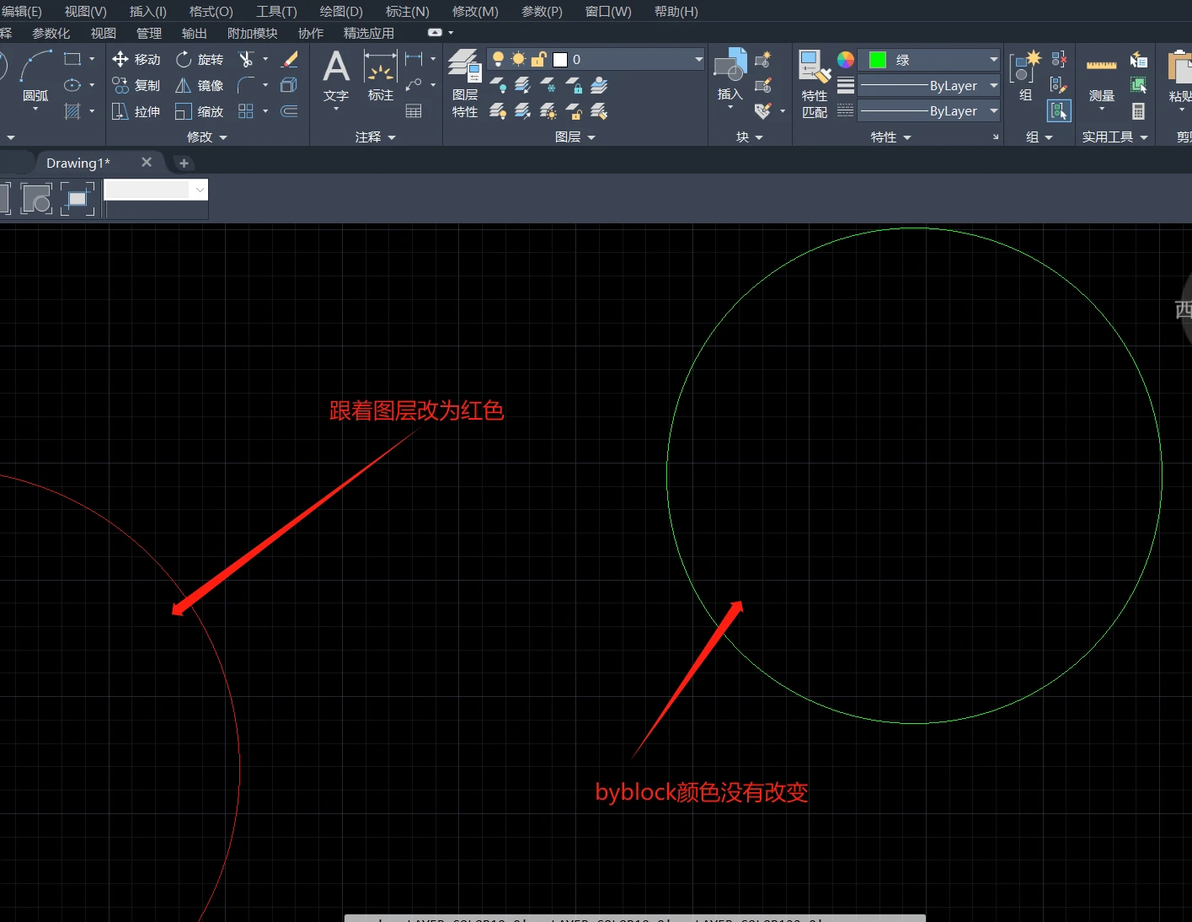
Task: Open the Text (文字) annotation tool
Action: [336, 76]
